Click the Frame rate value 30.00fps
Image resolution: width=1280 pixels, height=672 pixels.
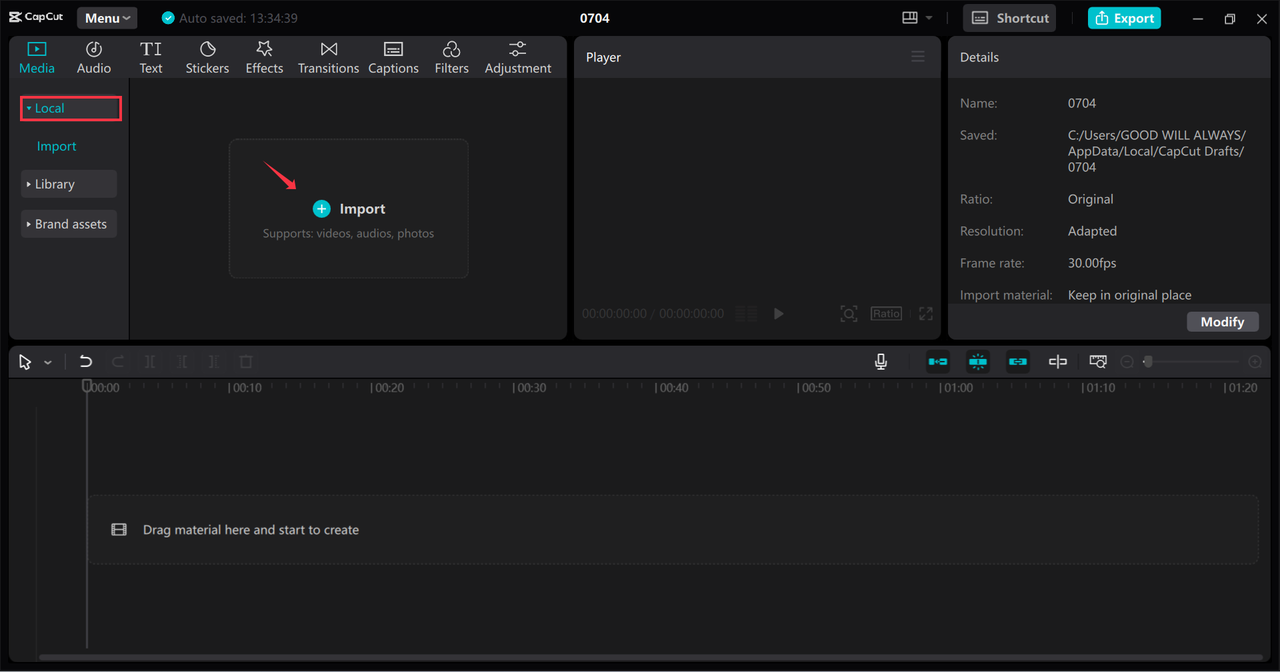1092,263
